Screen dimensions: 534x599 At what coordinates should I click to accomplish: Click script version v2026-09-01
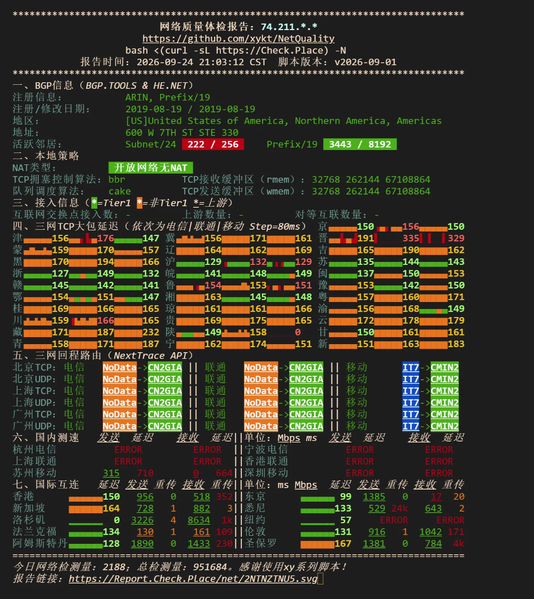365,62
